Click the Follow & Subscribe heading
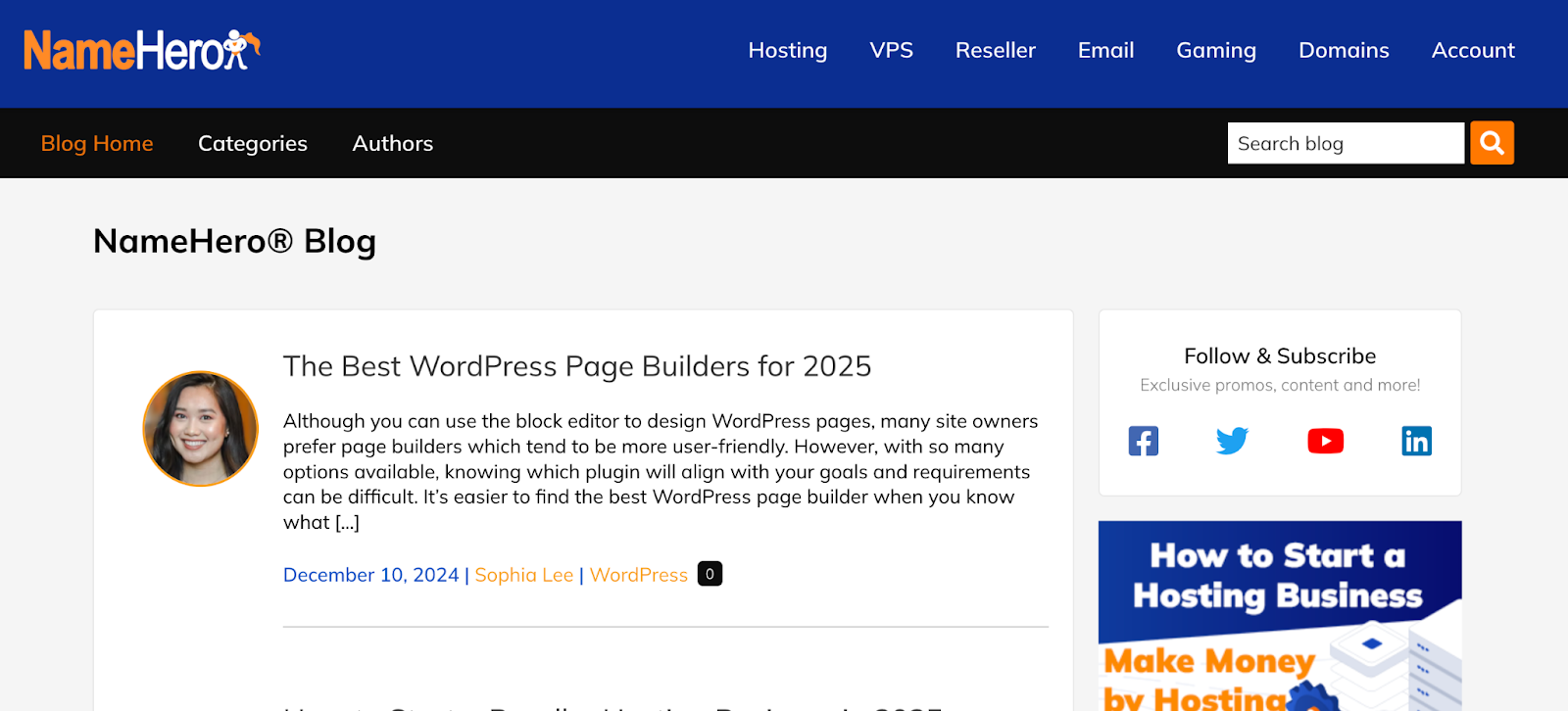 coord(1280,355)
